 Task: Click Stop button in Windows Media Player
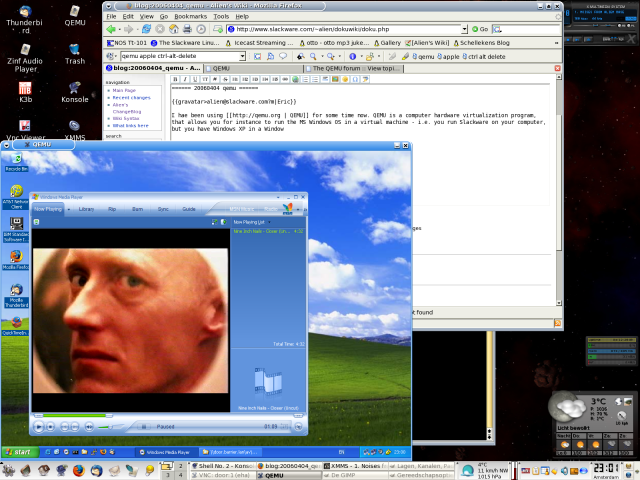point(50,427)
